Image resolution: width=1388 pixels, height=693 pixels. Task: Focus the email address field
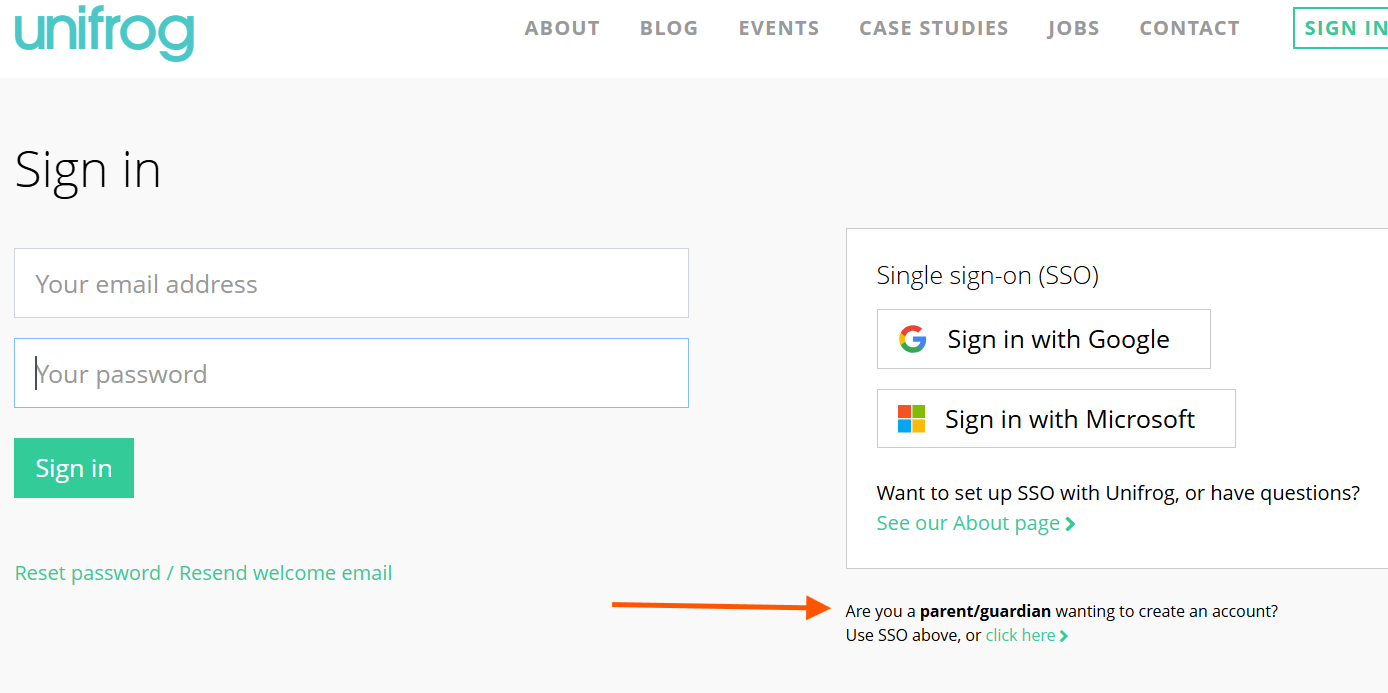pos(351,283)
